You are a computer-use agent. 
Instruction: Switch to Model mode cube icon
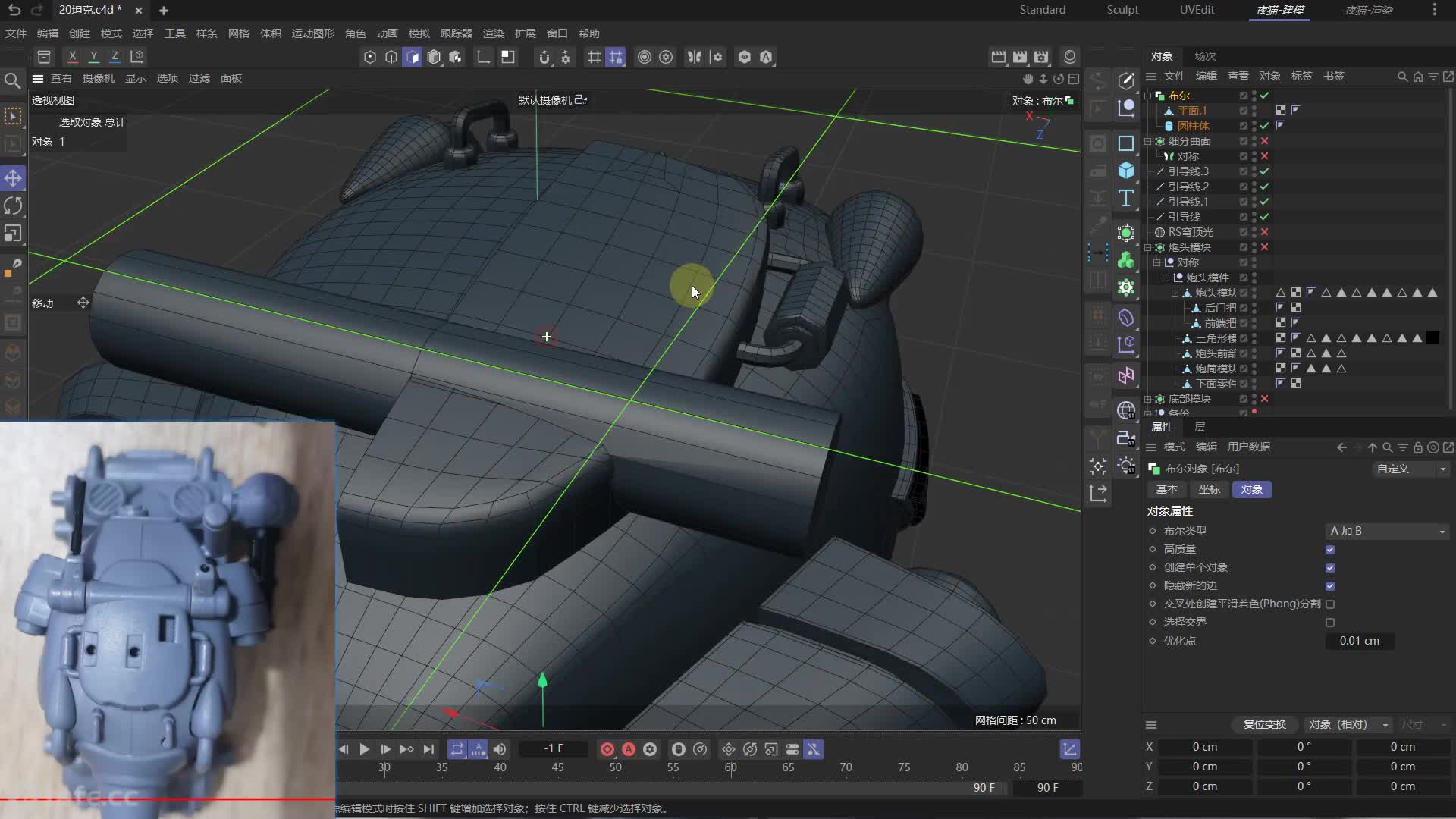[x=434, y=57]
